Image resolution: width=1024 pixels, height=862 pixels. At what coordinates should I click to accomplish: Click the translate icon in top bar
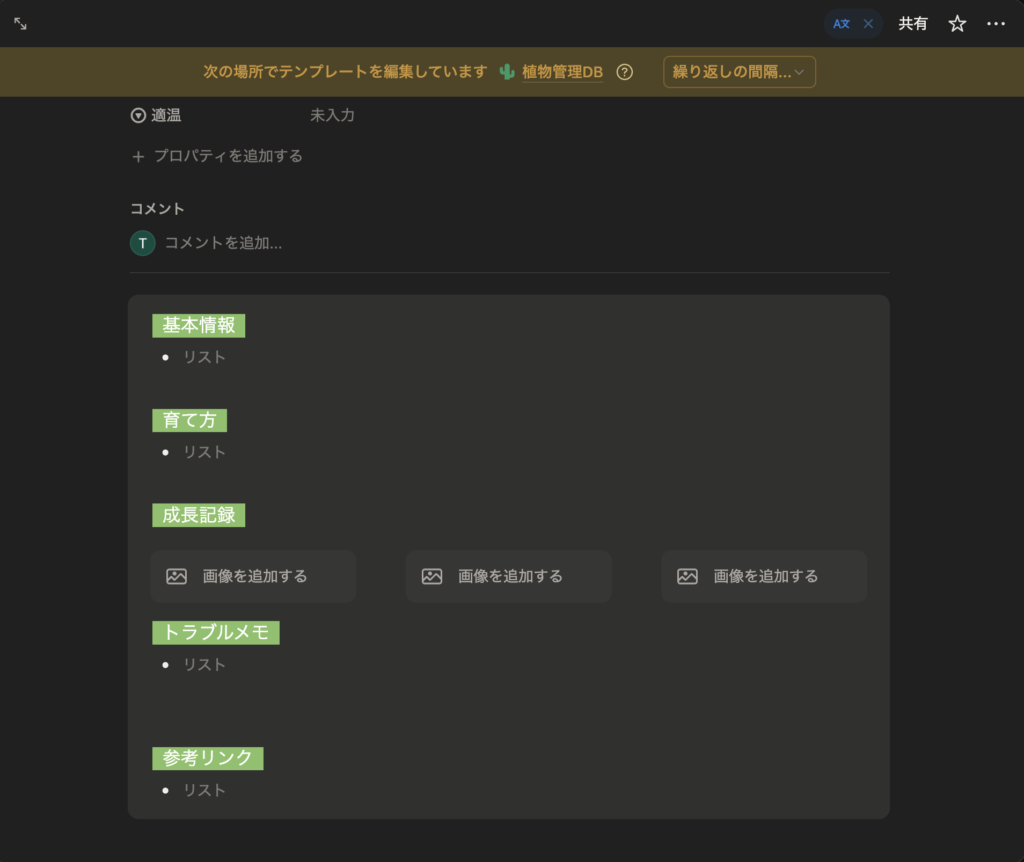point(841,24)
